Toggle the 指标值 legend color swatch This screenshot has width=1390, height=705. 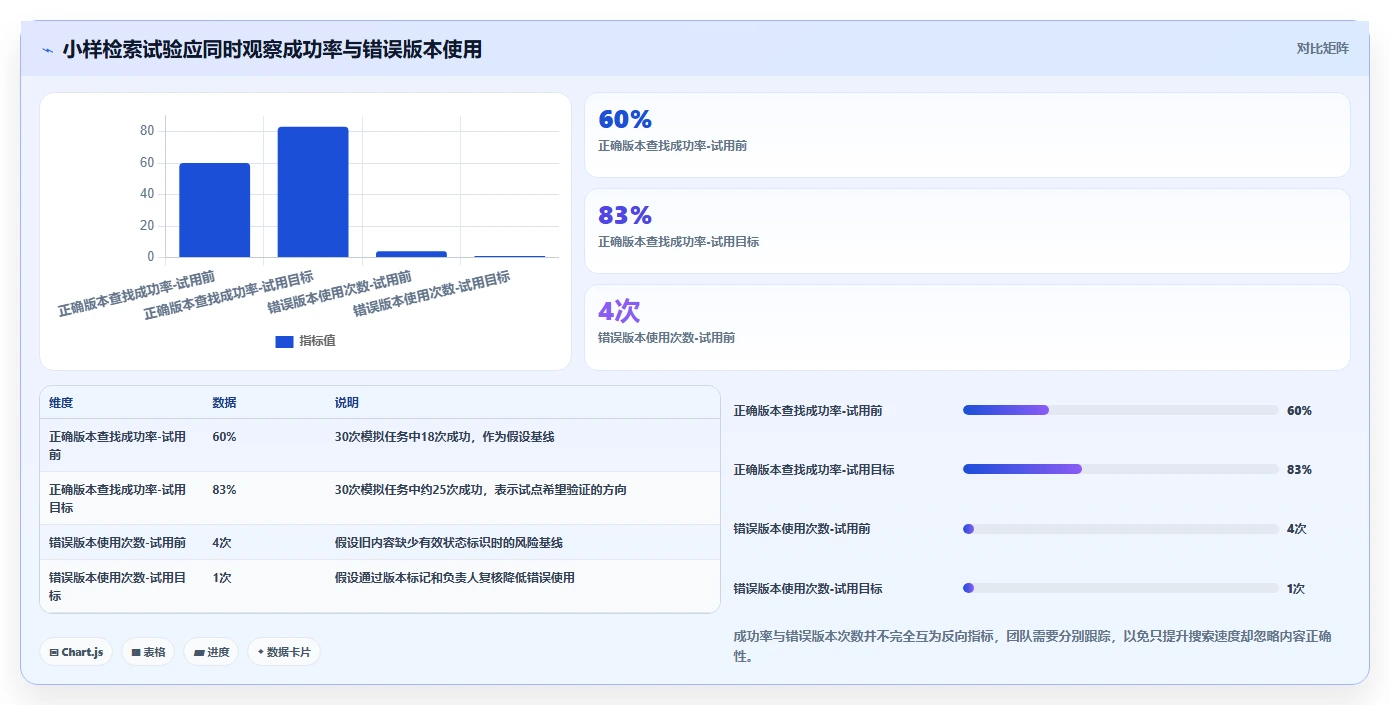point(284,341)
